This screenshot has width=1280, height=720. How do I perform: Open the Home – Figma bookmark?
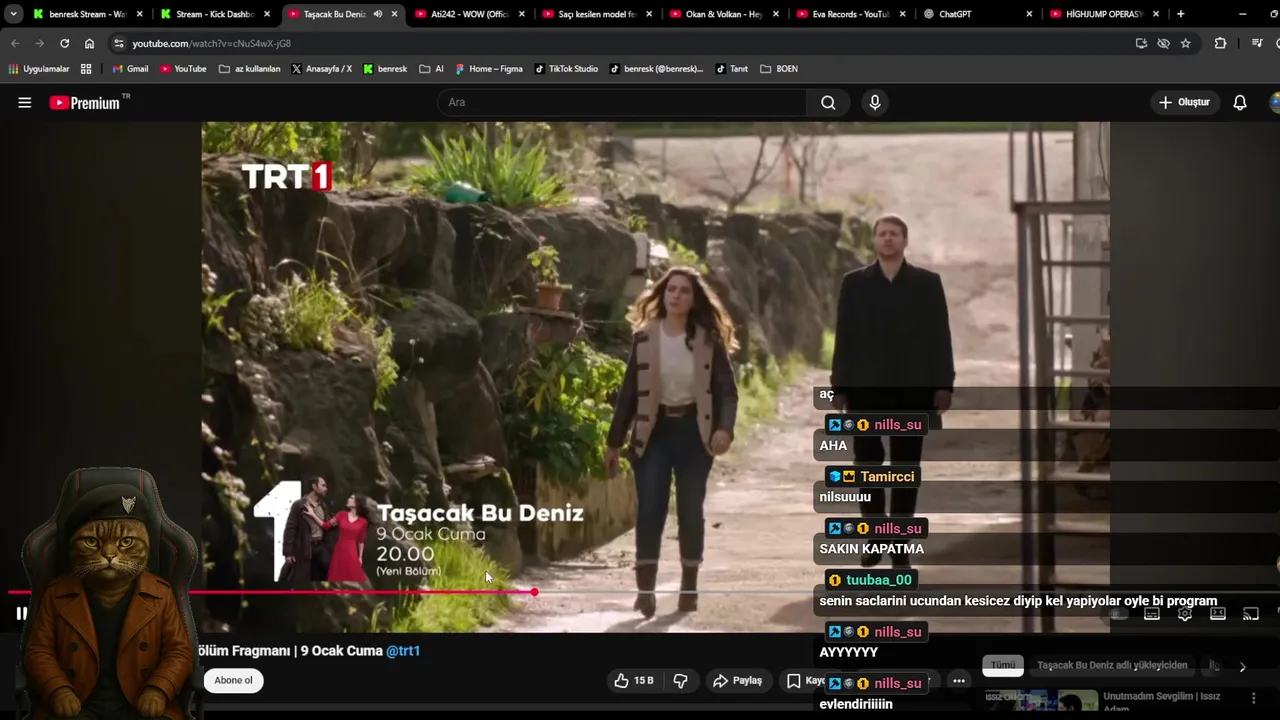489,69
